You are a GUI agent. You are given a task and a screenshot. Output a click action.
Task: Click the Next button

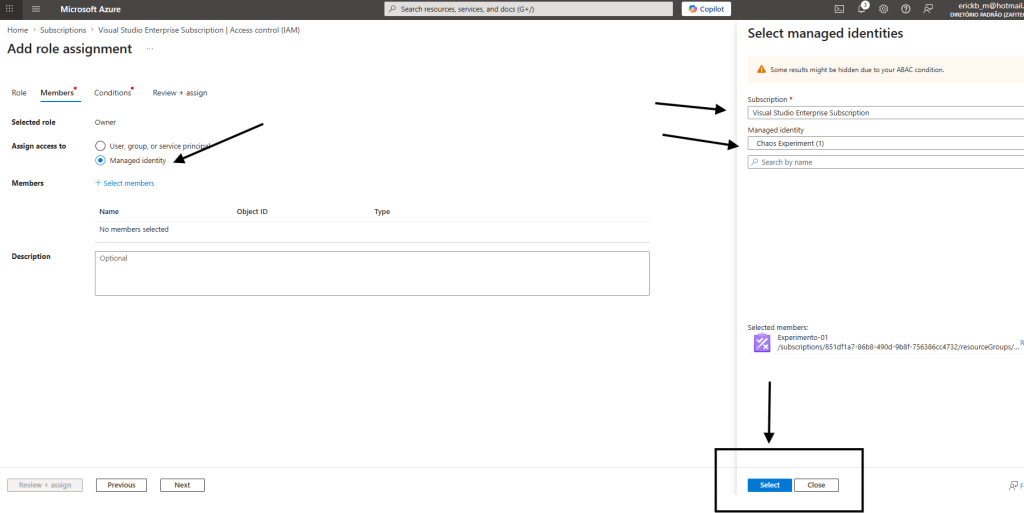pos(182,485)
